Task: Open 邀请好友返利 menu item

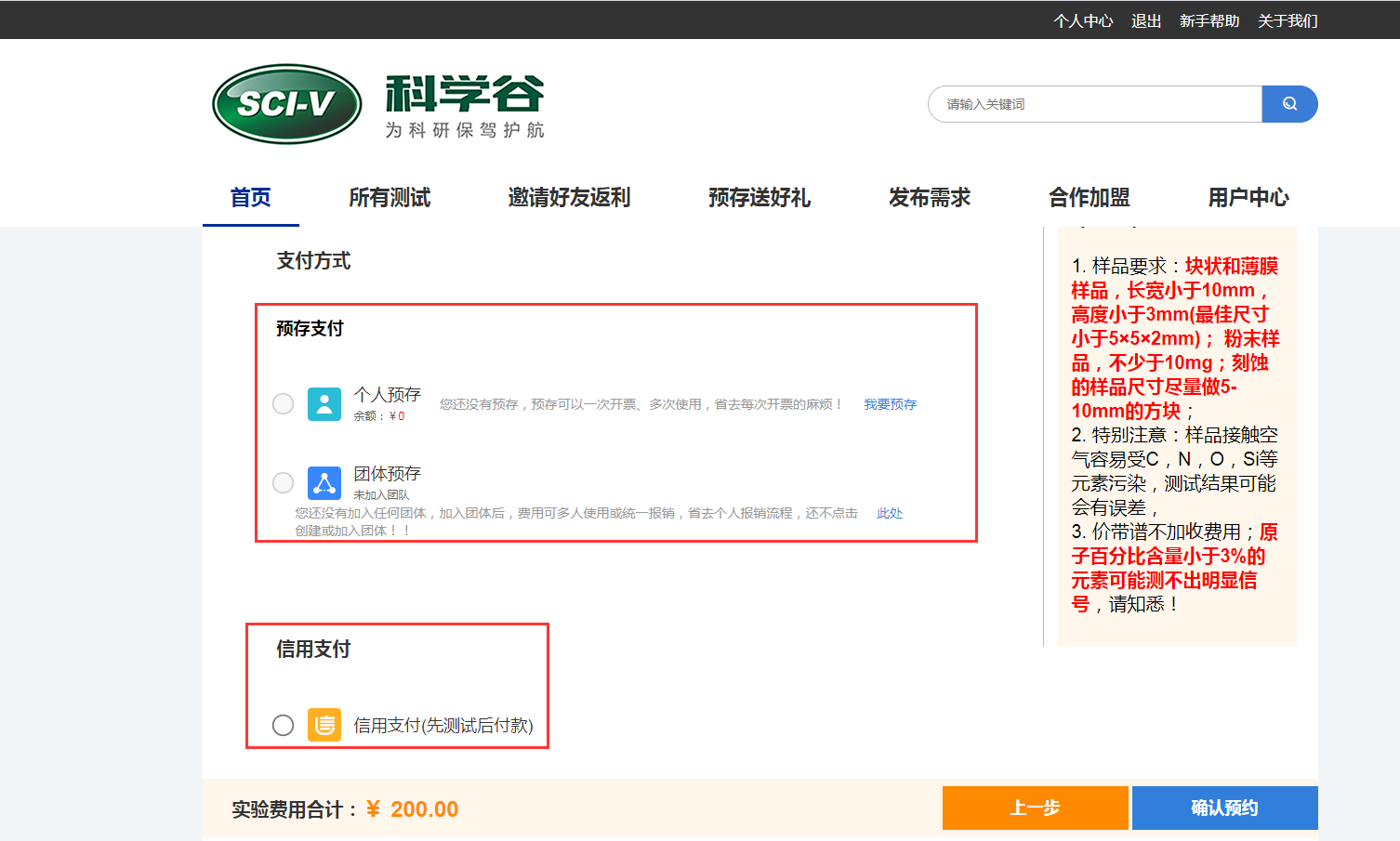Action: (x=569, y=198)
